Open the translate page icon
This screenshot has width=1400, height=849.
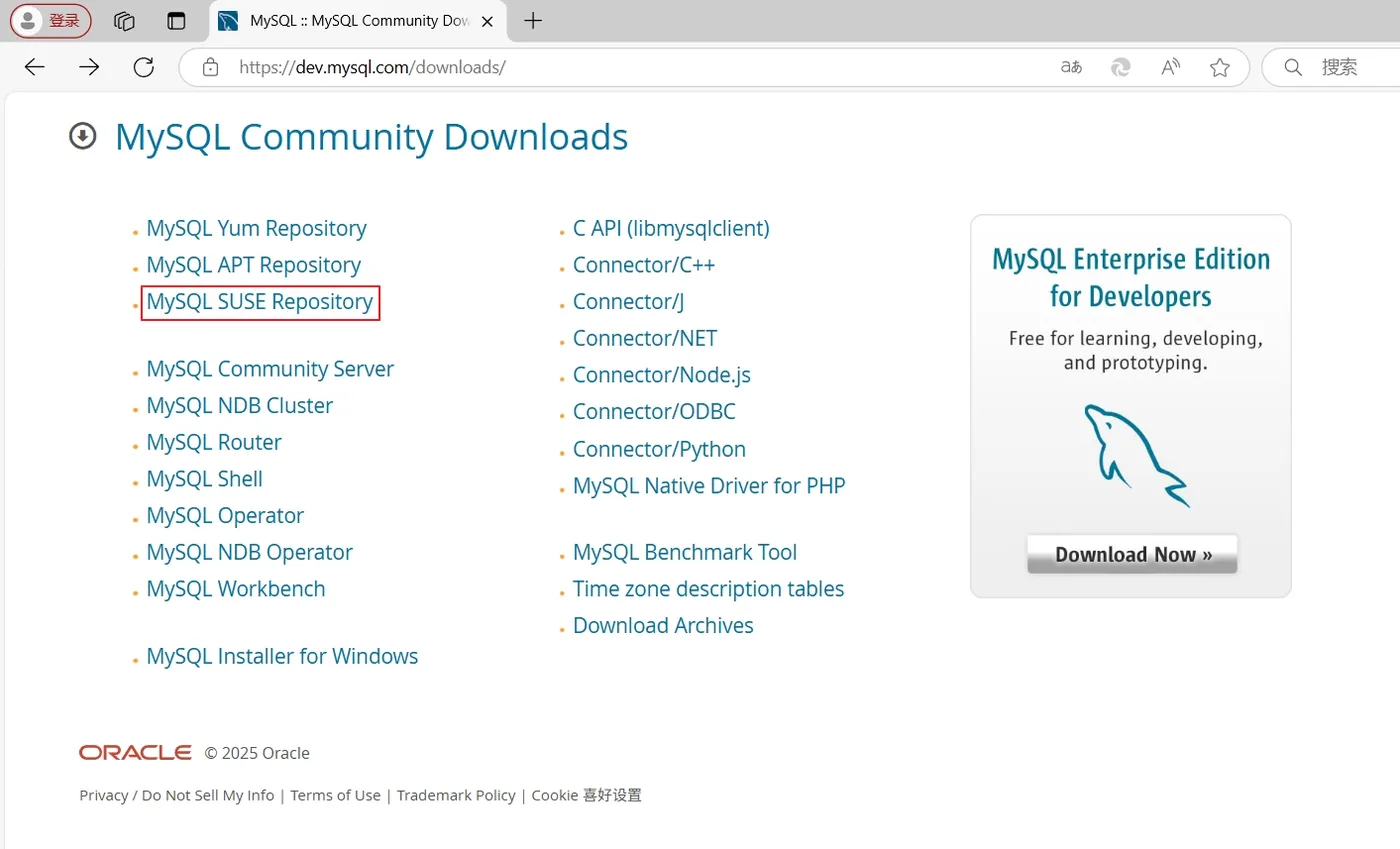click(x=1071, y=67)
